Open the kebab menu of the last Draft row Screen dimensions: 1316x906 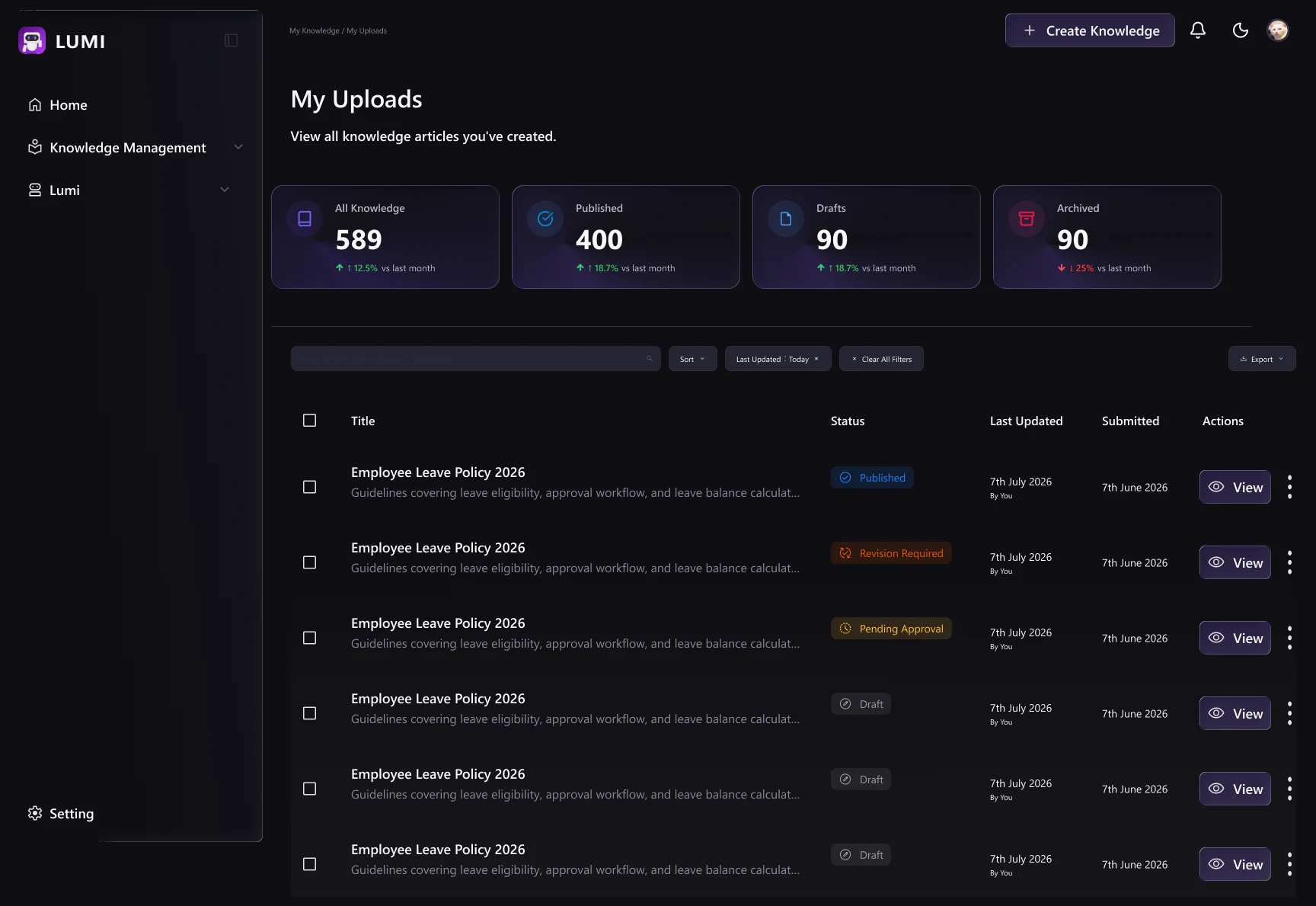click(x=1289, y=864)
